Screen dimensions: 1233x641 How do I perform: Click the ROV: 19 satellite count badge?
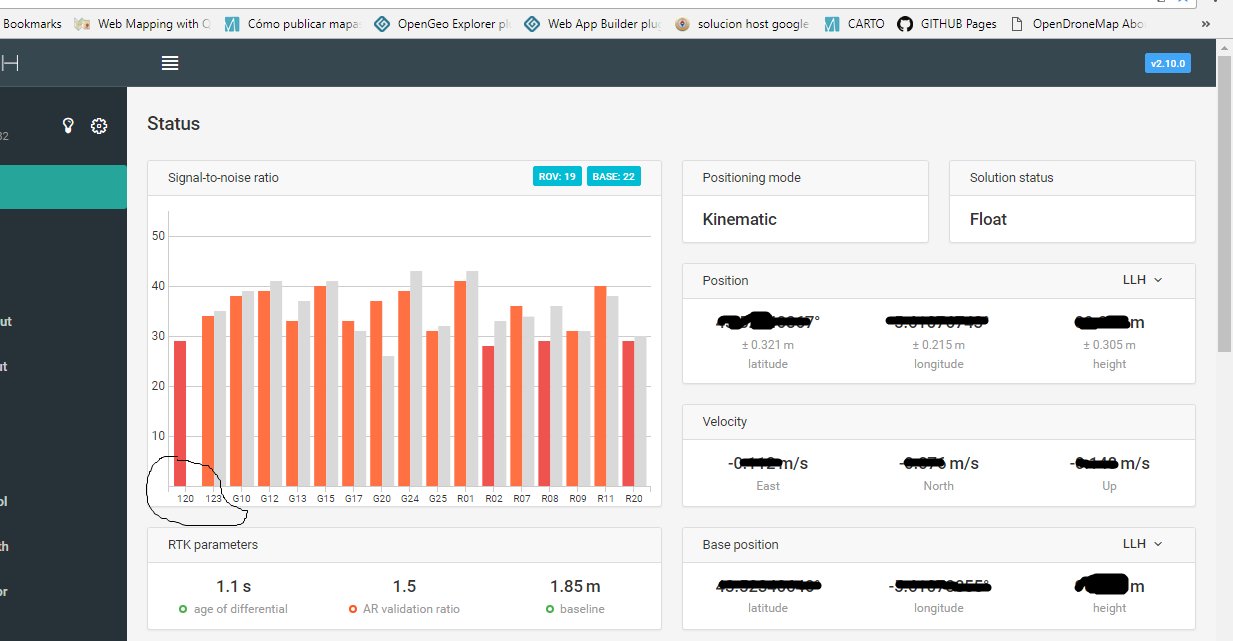tap(557, 177)
